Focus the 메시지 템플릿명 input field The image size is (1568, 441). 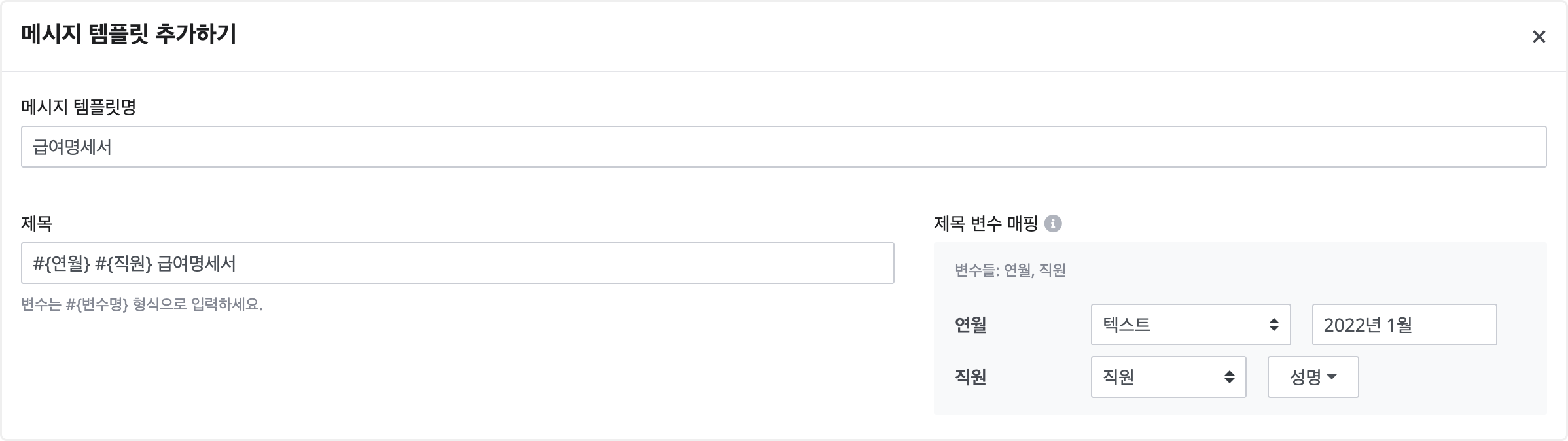[783, 147]
